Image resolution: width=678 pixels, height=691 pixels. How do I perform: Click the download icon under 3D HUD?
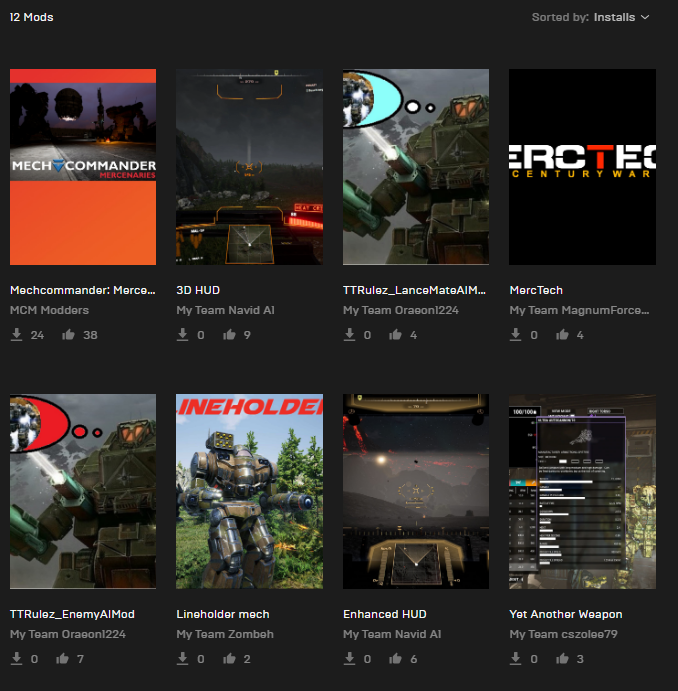(183, 335)
